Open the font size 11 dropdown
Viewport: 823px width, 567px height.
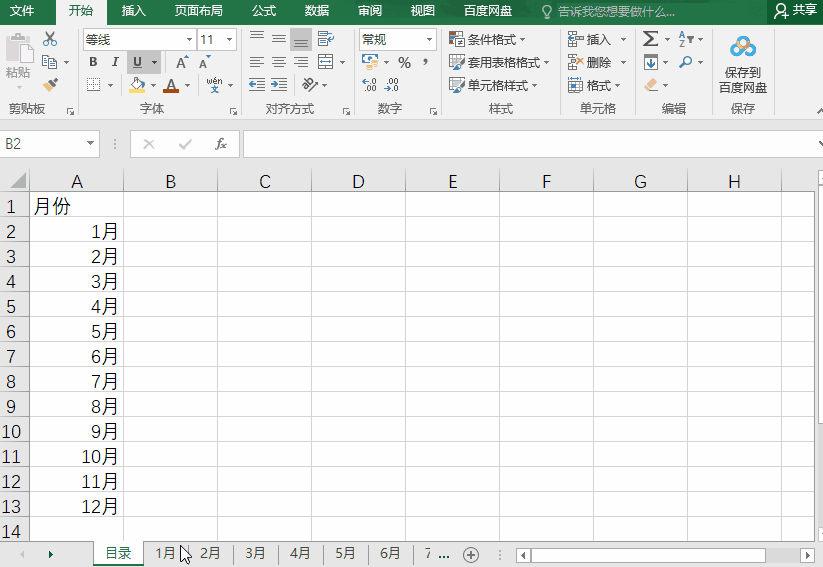click(x=229, y=39)
